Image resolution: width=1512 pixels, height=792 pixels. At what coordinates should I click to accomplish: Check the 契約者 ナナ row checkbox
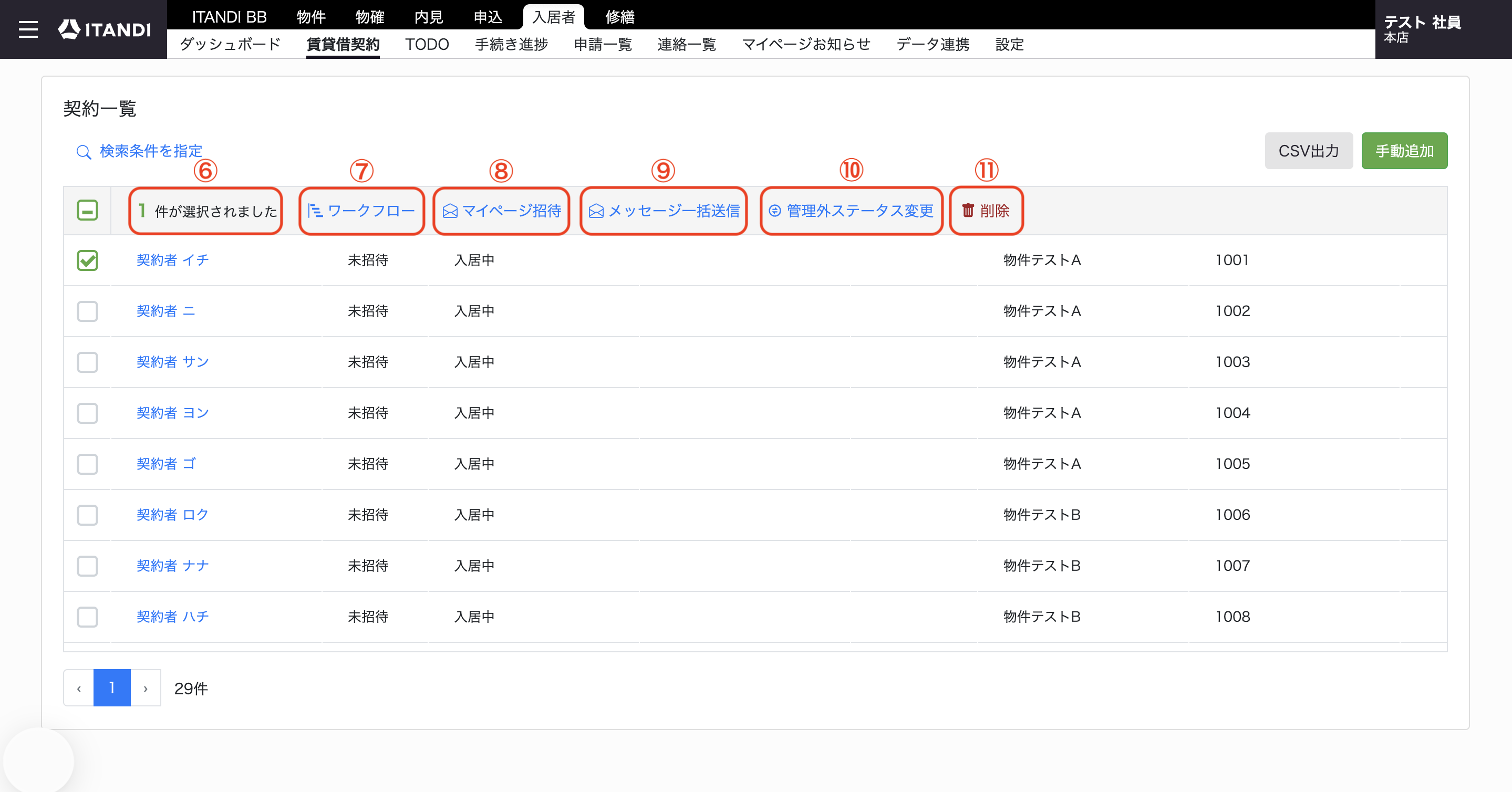87,566
